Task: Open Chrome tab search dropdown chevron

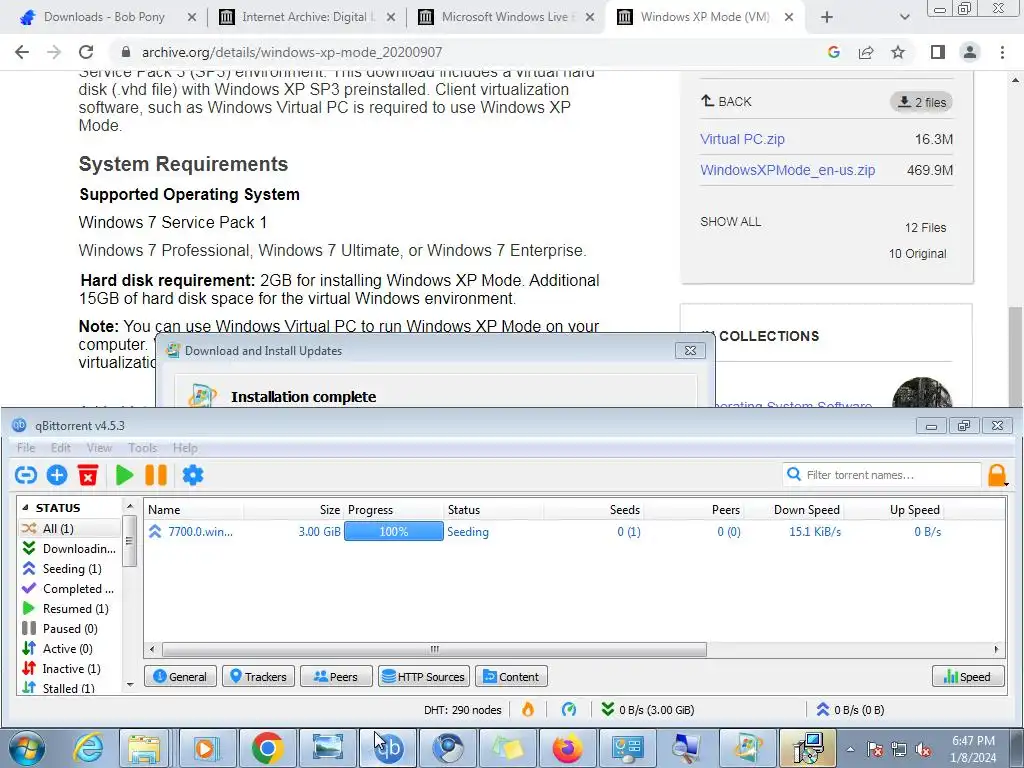Action: click(904, 17)
